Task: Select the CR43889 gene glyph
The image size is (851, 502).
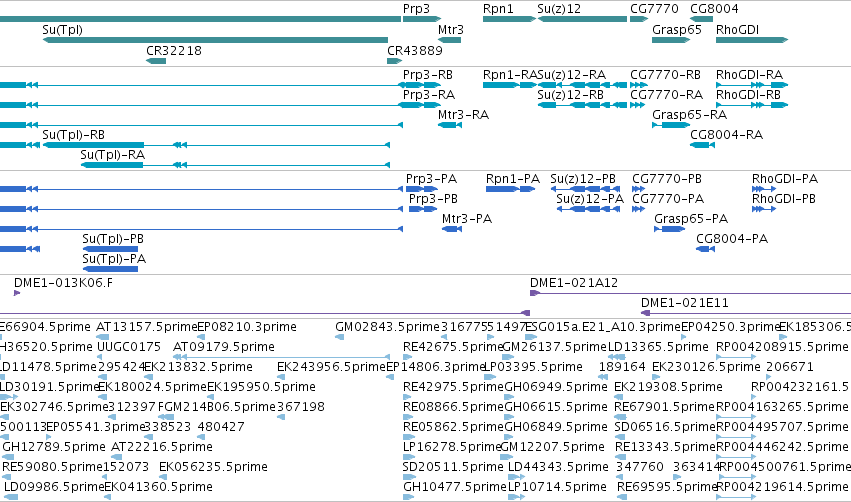Action: 395,61
